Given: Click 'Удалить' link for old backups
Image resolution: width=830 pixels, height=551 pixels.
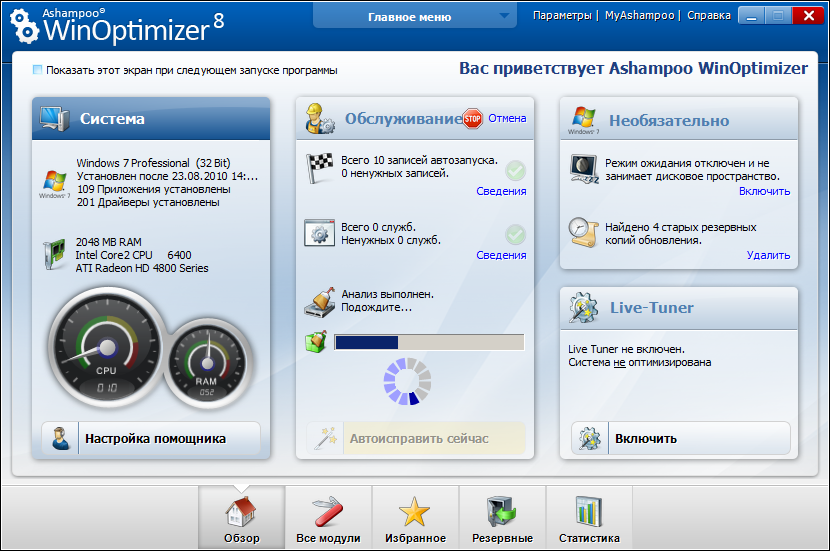Looking at the screenshot, I should pyautogui.click(x=768, y=255).
